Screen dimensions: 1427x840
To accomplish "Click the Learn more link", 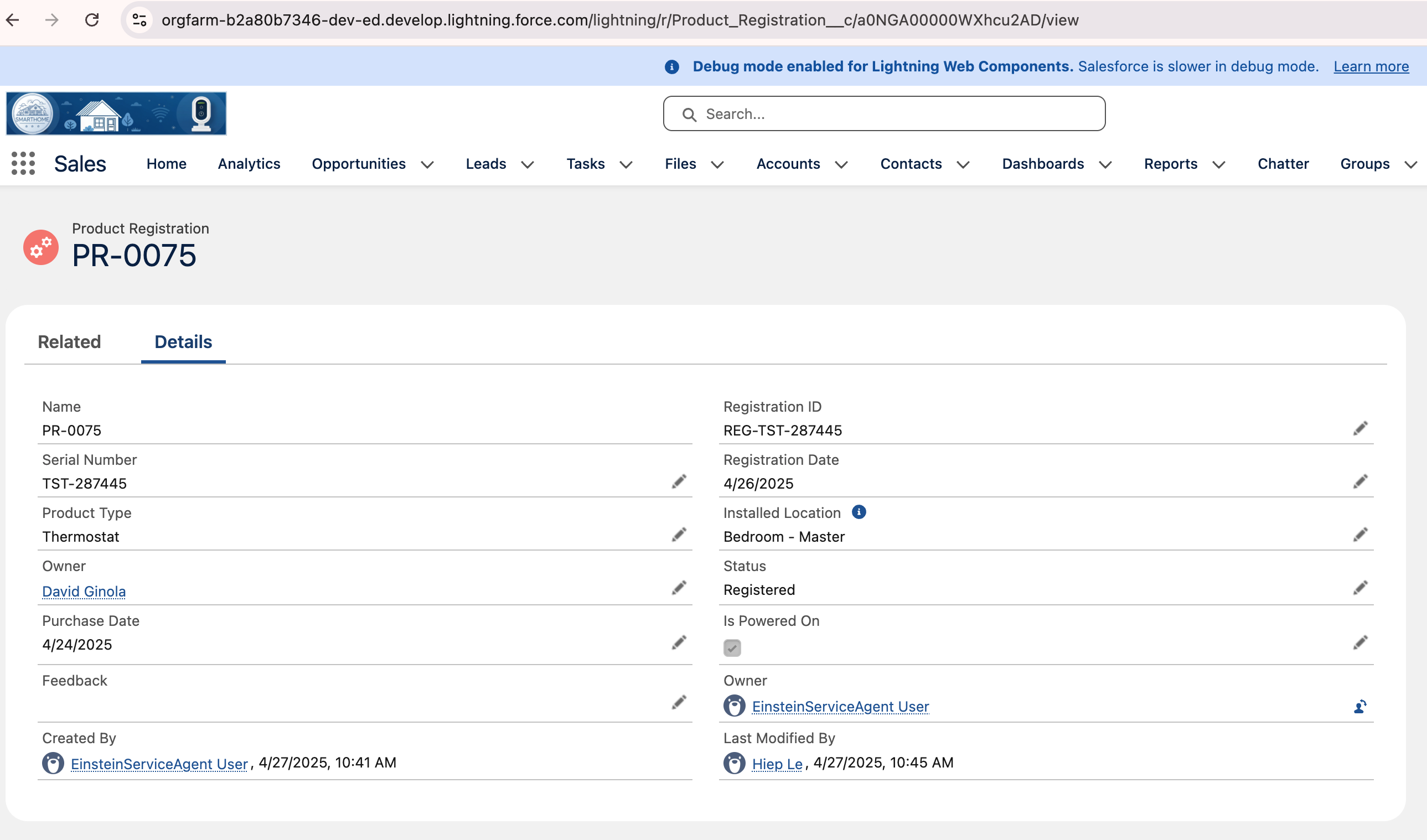I will point(1371,66).
